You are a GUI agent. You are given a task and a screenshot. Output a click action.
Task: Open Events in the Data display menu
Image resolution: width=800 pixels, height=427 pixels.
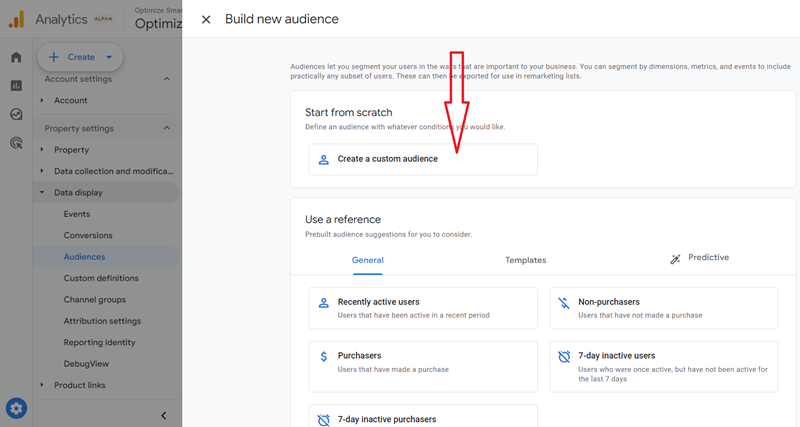click(77, 214)
